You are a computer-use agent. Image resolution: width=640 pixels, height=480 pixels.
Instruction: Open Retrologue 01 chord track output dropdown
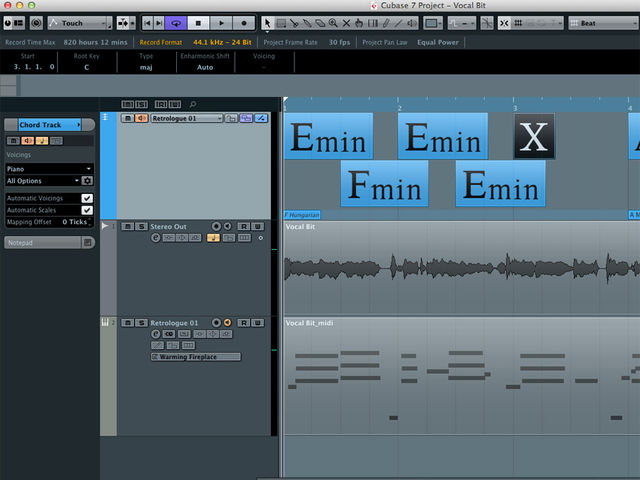187,118
